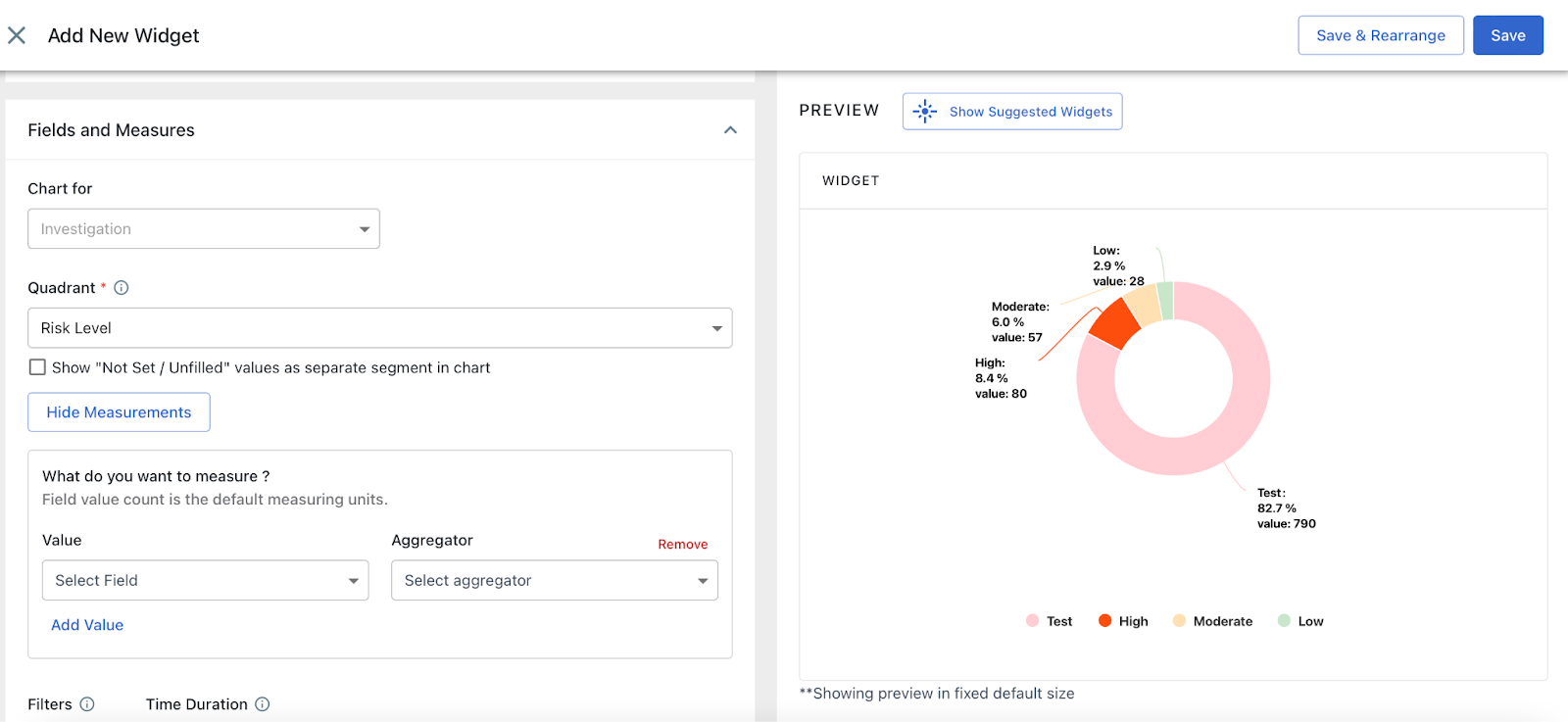Click the Filters info icon
The image size is (1568, 722).
tap(87, 704)
